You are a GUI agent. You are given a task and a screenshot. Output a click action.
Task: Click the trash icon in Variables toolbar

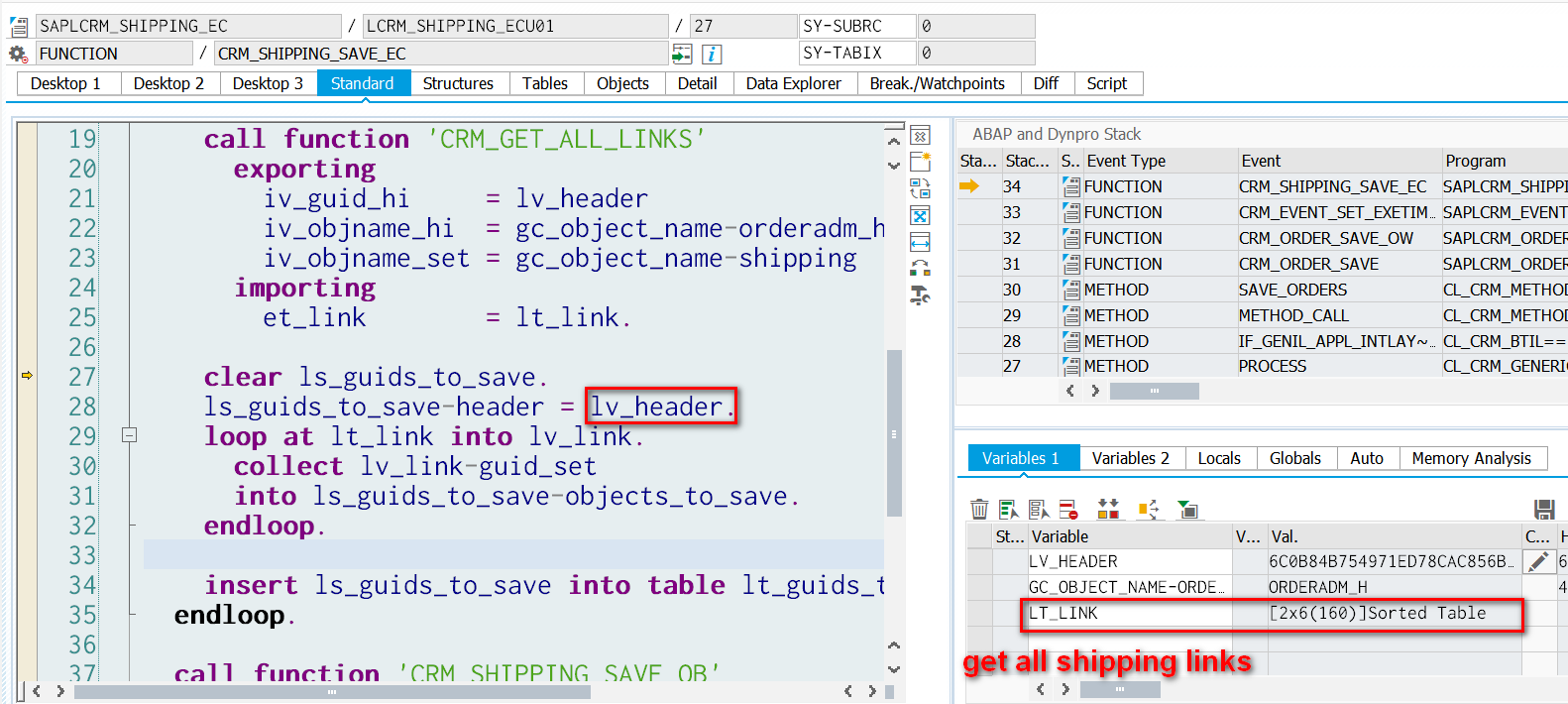(x=979, y=509)
